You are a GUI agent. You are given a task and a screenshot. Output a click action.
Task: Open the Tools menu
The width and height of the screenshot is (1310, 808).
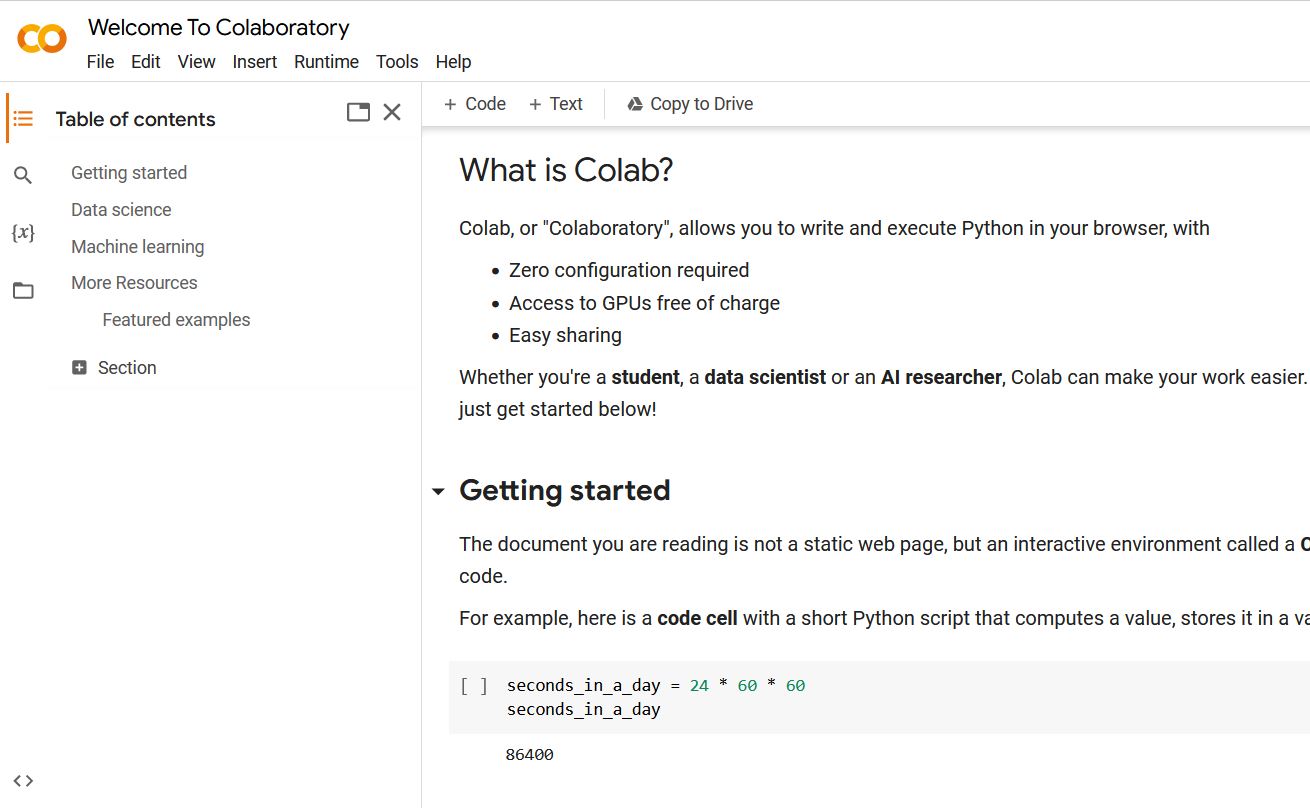coord(397,62)
